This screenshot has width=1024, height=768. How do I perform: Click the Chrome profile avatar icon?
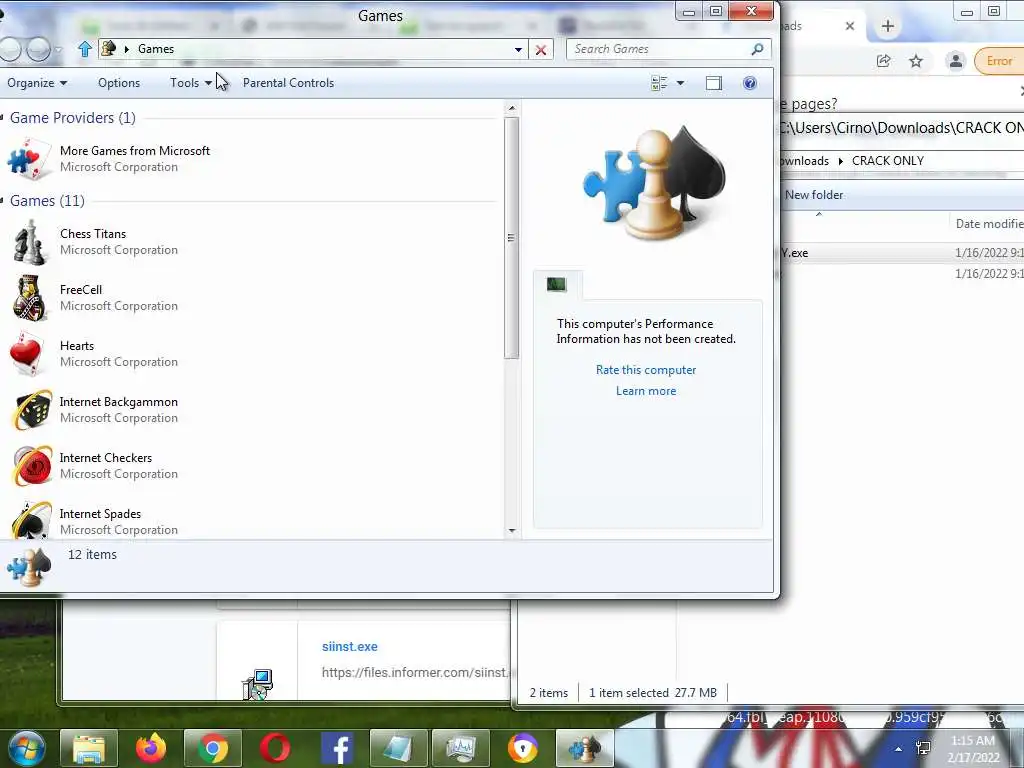tap(955, 61)
